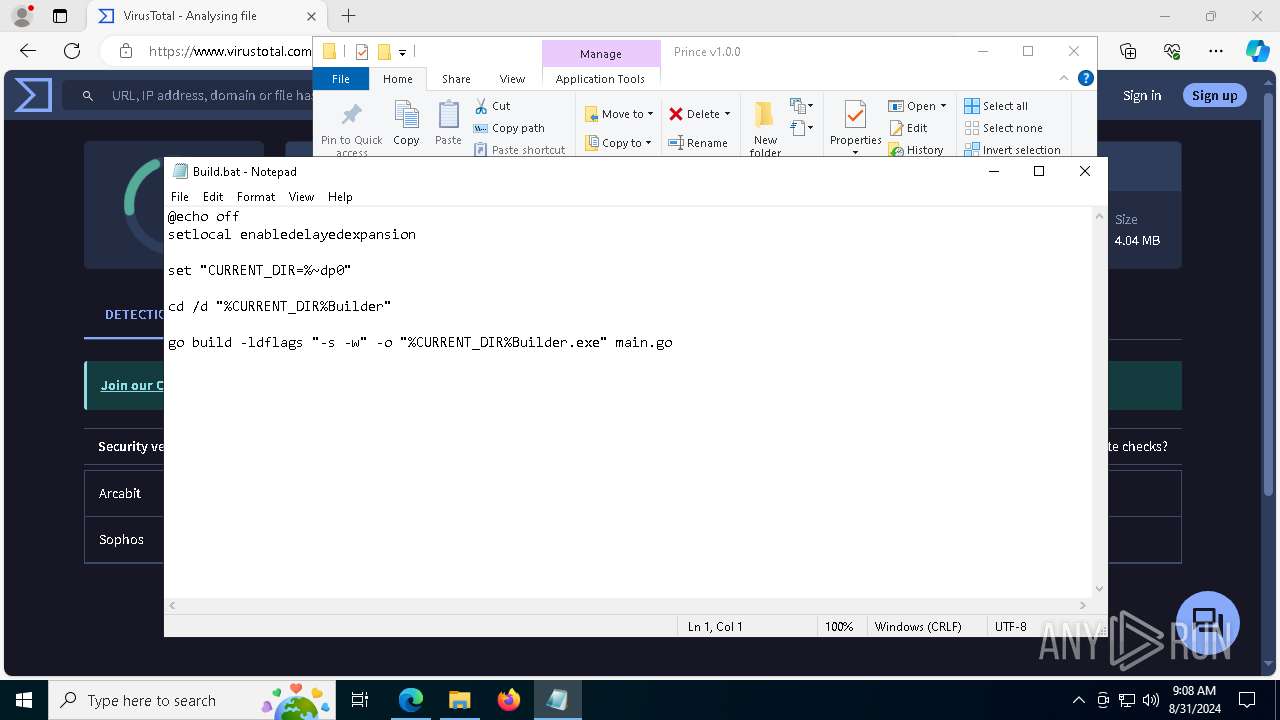This screenshot has height=720, width=1280.
Task: Expand New item dropdown in File Explorer
Action: (800, 106)
